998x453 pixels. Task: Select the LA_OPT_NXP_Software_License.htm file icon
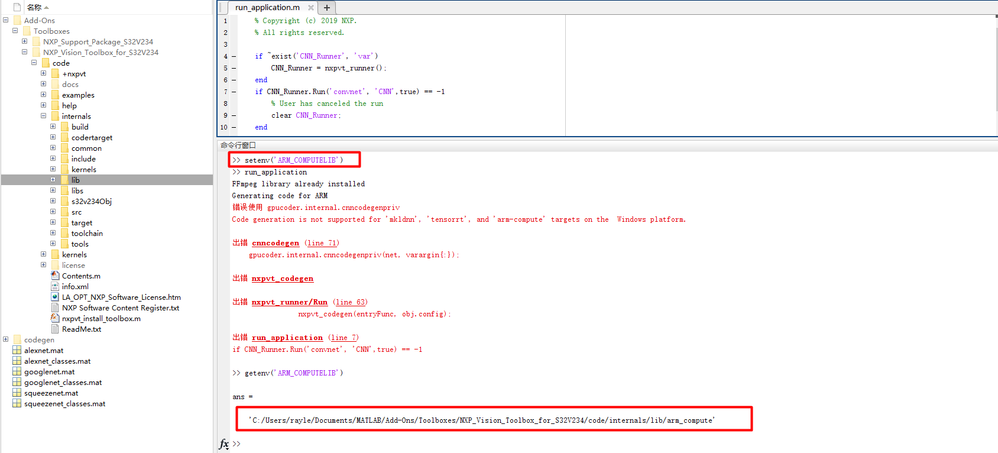[x=56, y=297]
